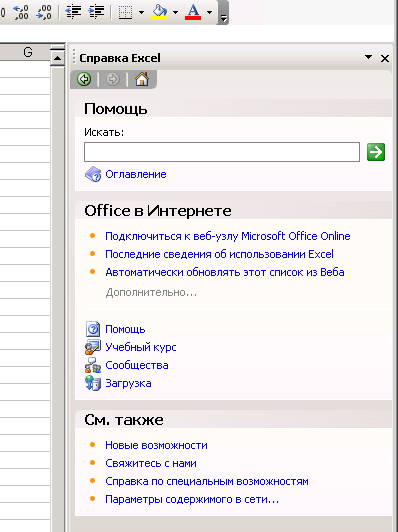Open Подключиться к веб-узлу Microsoft Office Online
398x532 pixels.
[x=228, y=236]
